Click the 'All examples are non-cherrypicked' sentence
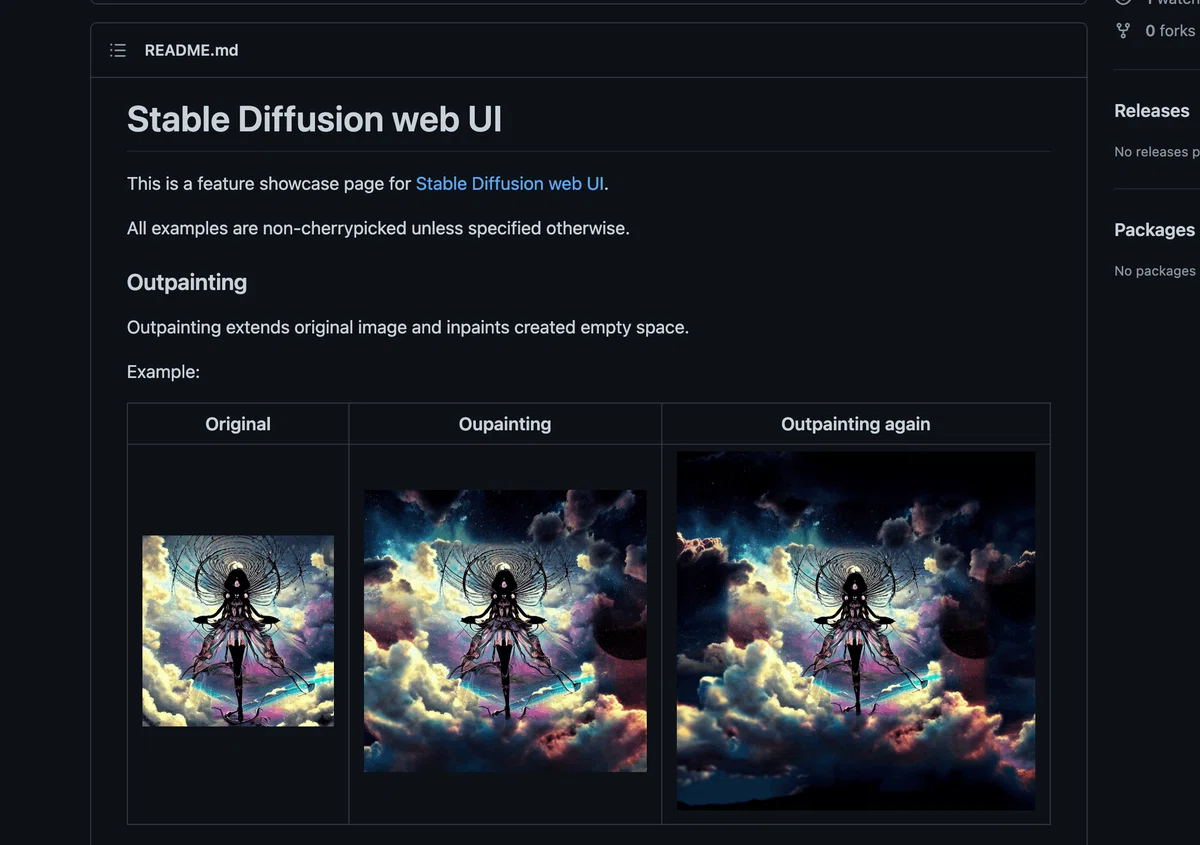Viewport: 1200px width, 845px height. pyautogui.click(x=378, y=228)
